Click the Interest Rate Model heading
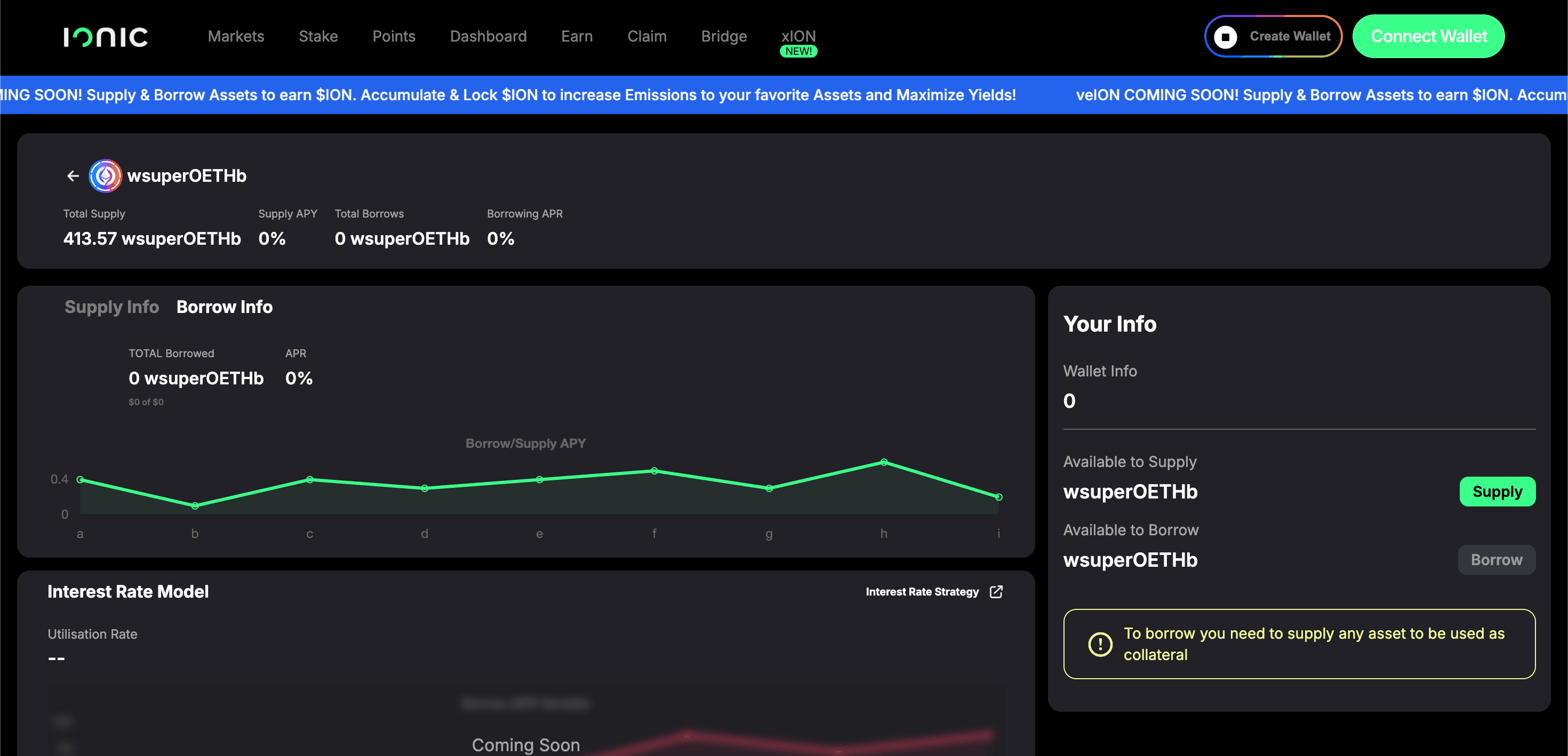 128,592
